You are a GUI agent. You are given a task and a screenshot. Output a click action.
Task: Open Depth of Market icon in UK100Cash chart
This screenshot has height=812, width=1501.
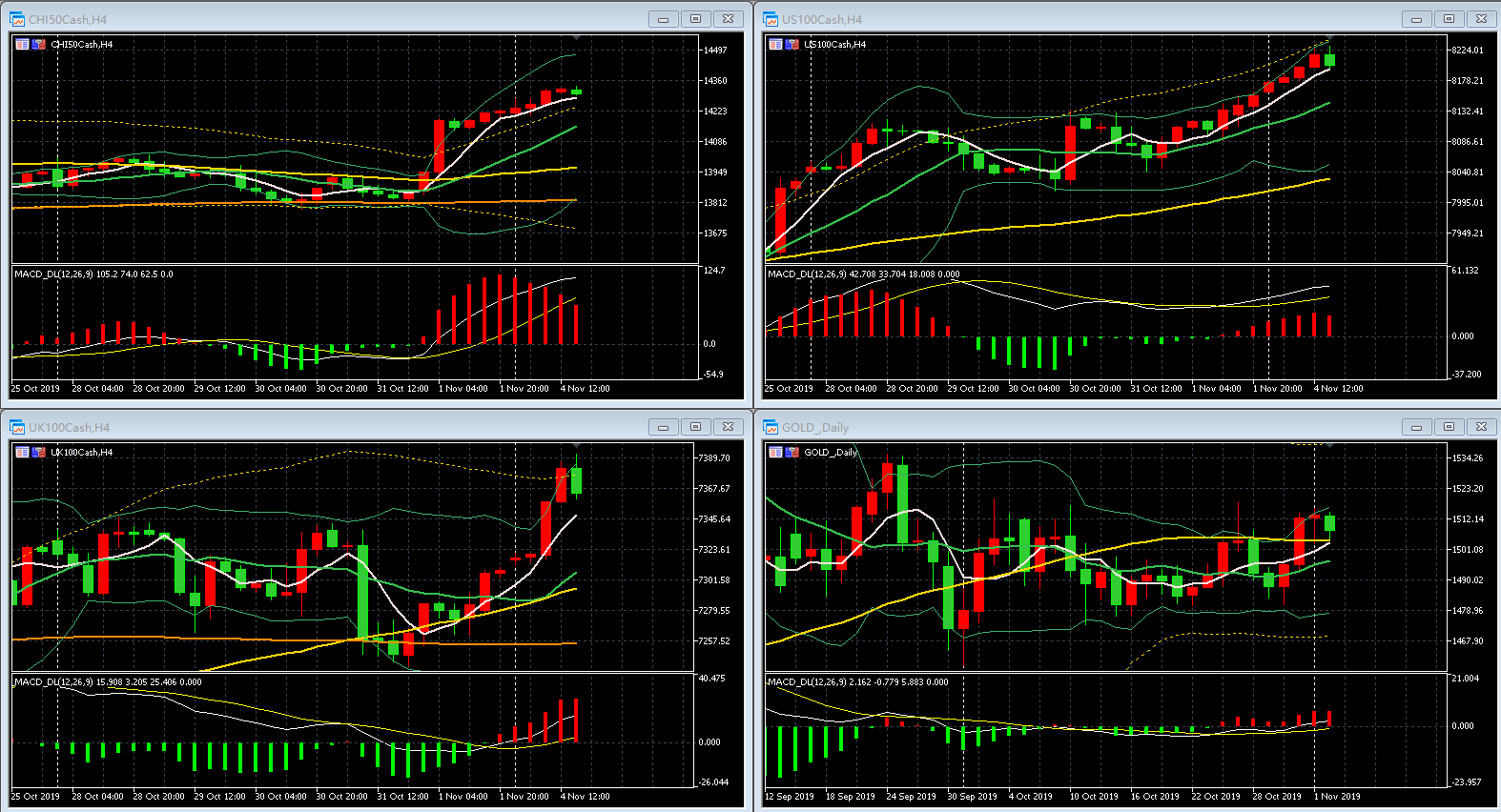click(x=22, y=452)
